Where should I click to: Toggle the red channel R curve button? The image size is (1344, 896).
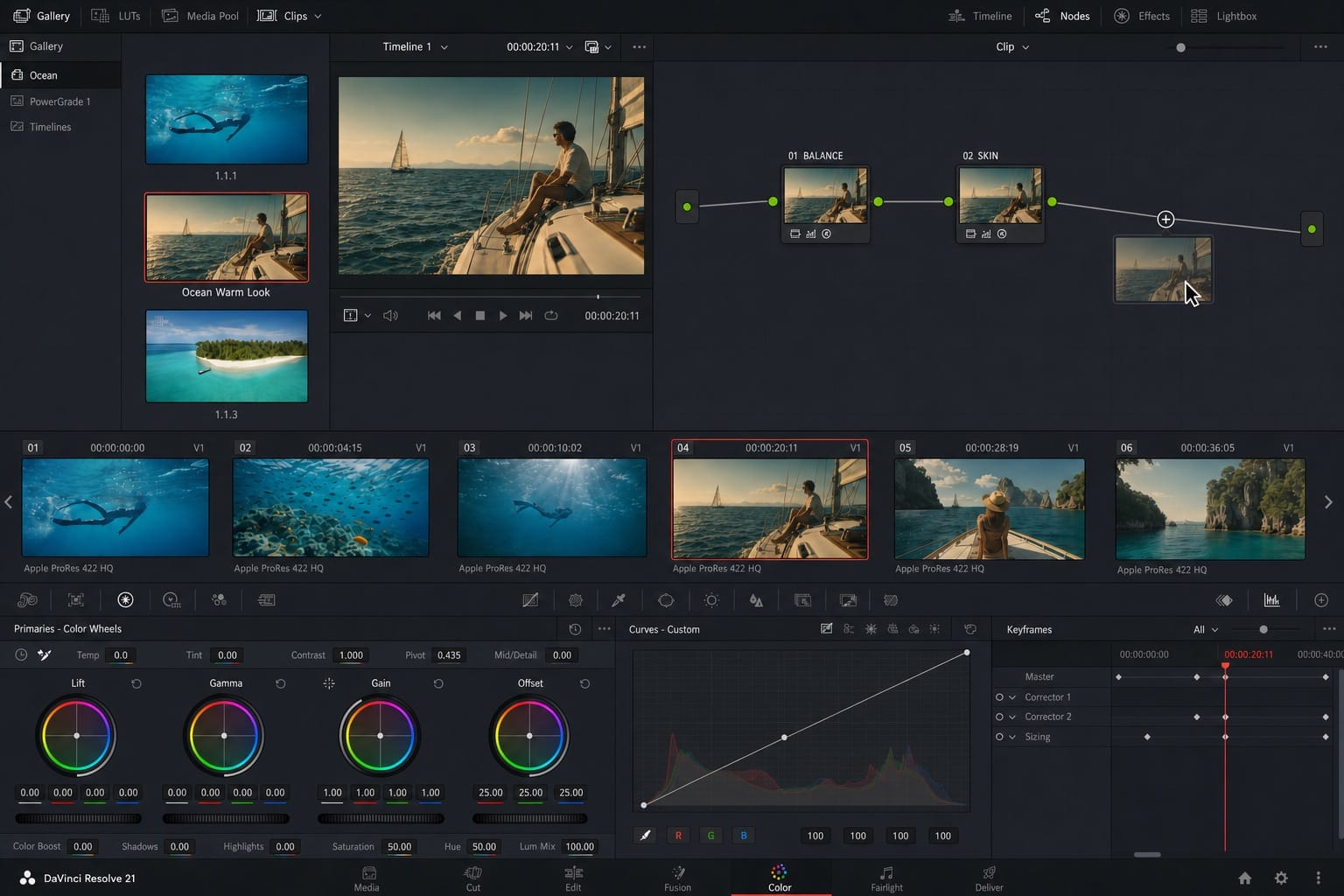click(x=678, y=836)
